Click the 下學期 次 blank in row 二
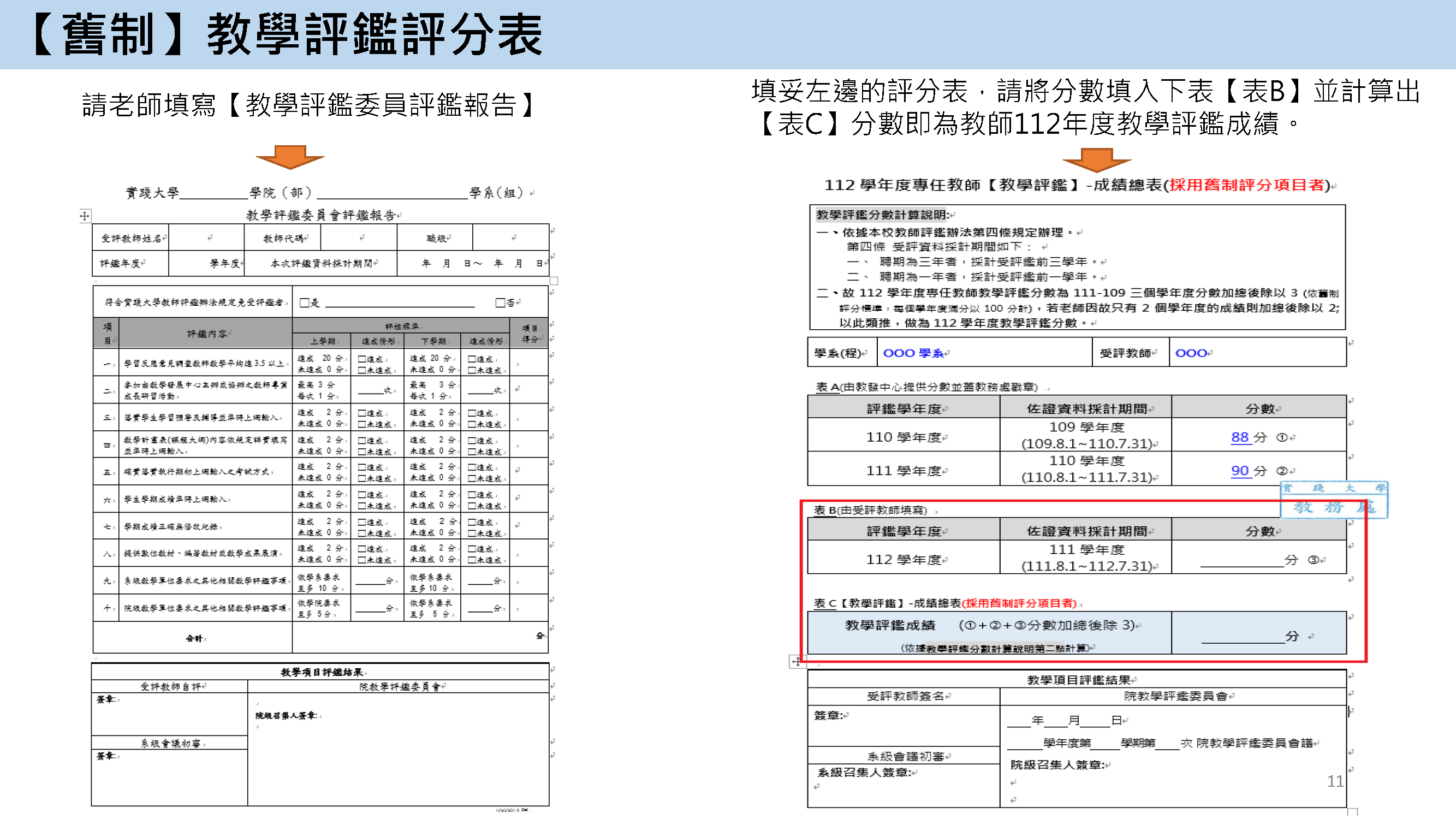The width and height of the screenshot is (1456, 819). click(x=480, y=391)
